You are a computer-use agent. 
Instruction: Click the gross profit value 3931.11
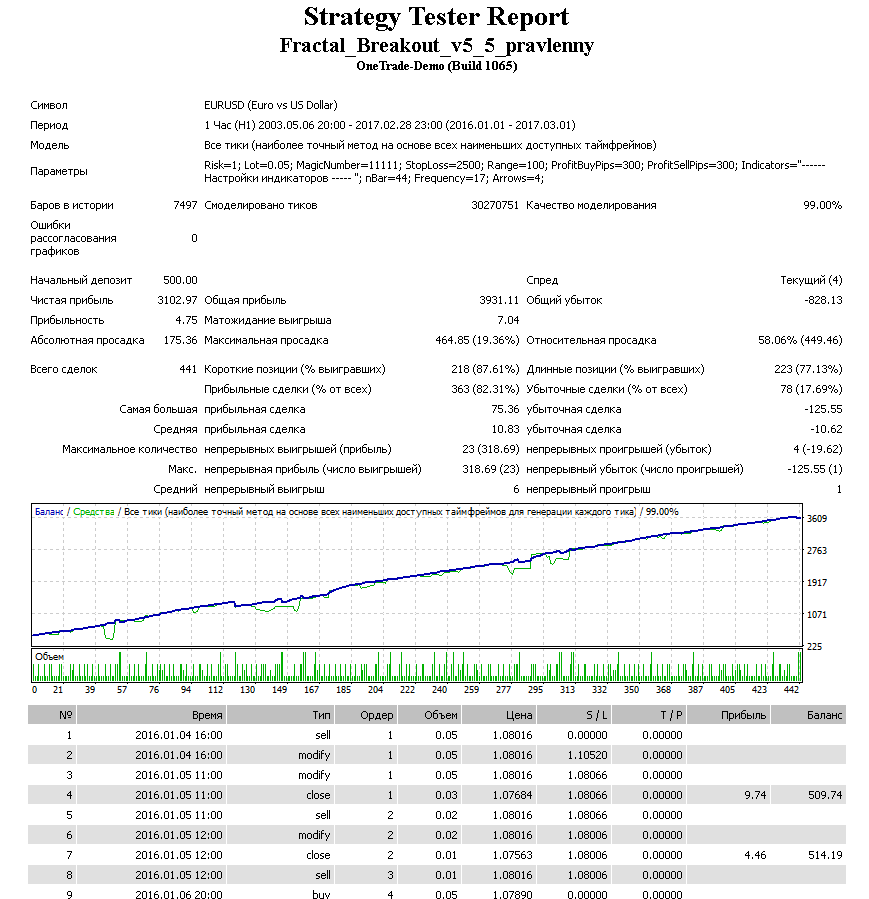[x=499, y=300]
